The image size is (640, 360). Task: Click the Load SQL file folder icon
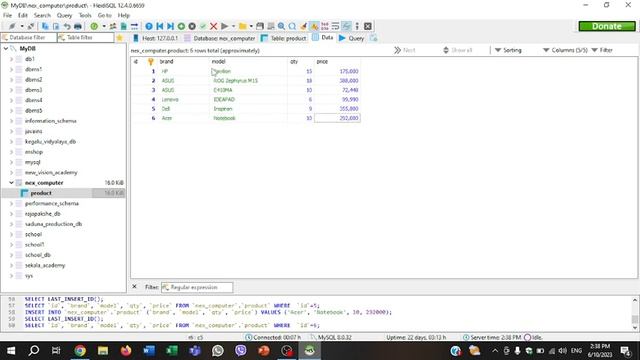click(243, 26)
